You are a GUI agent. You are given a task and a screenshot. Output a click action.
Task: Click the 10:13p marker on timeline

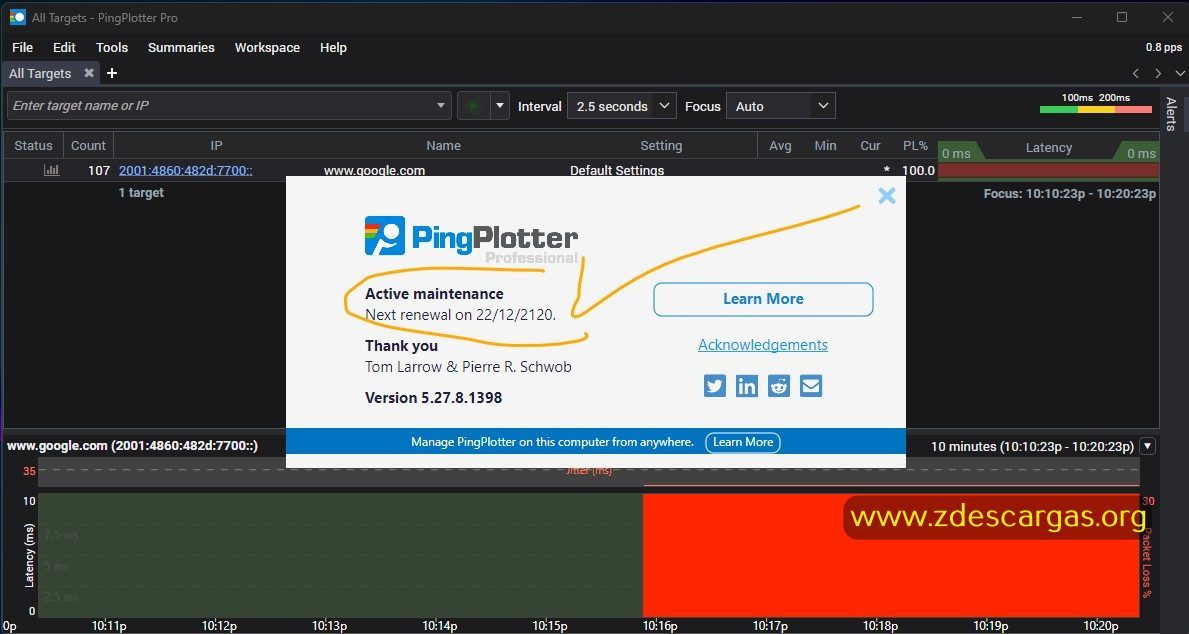point(329,626)
